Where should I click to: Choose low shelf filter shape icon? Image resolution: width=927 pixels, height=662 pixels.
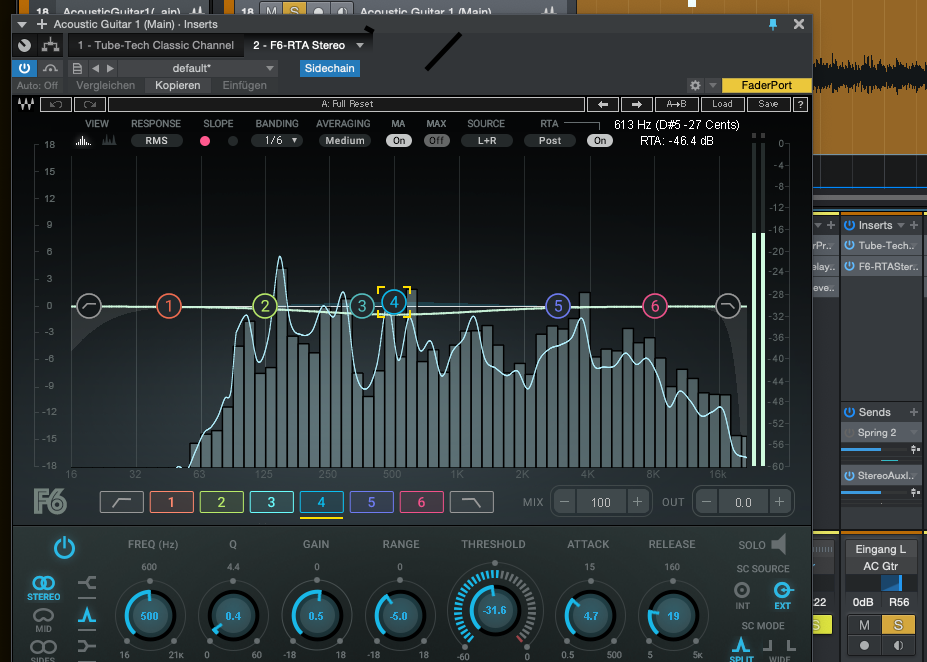[87, 583]
